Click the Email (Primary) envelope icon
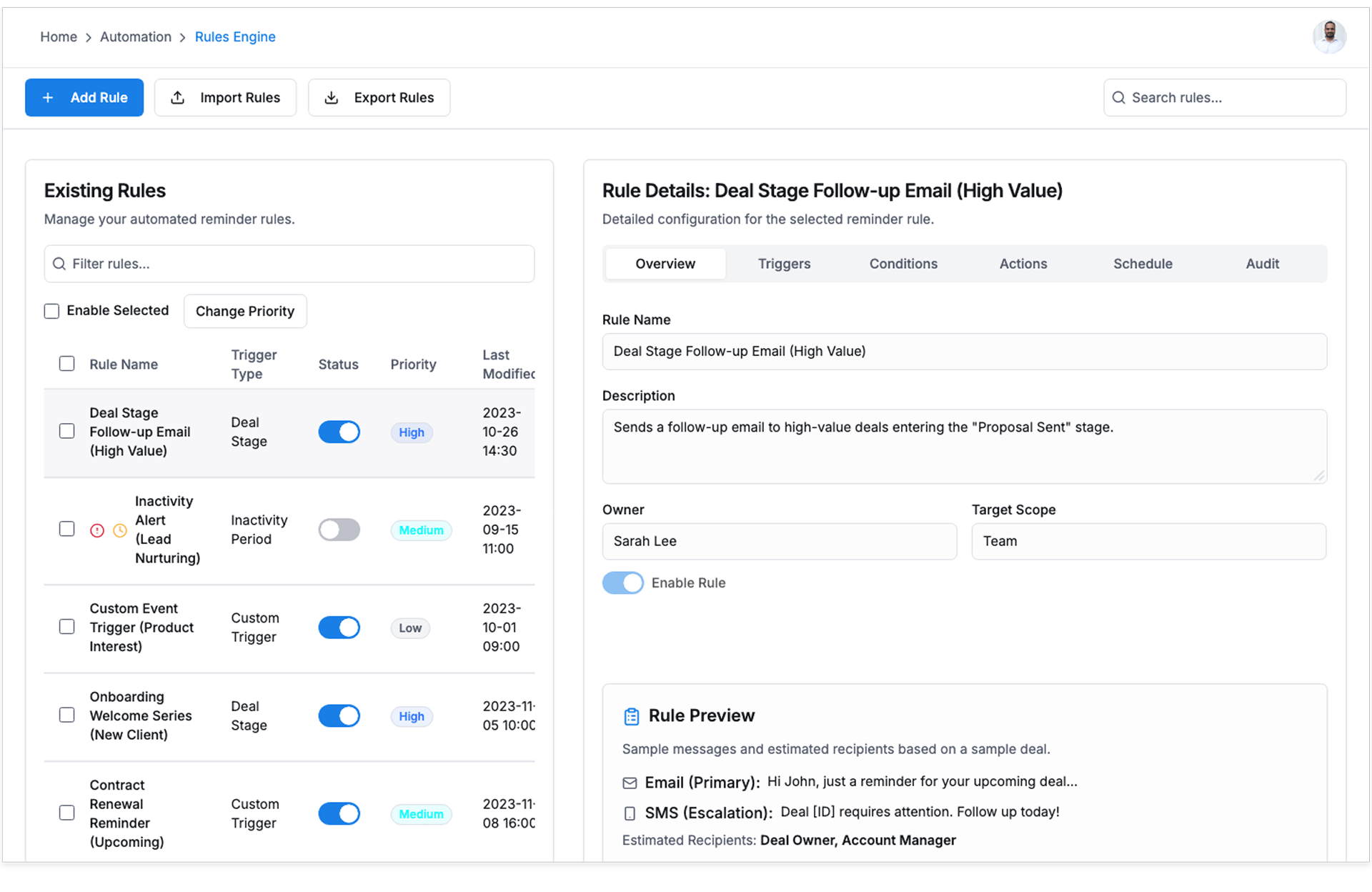The width and height of the screenshot is (1372, 892). pos(630,783)
